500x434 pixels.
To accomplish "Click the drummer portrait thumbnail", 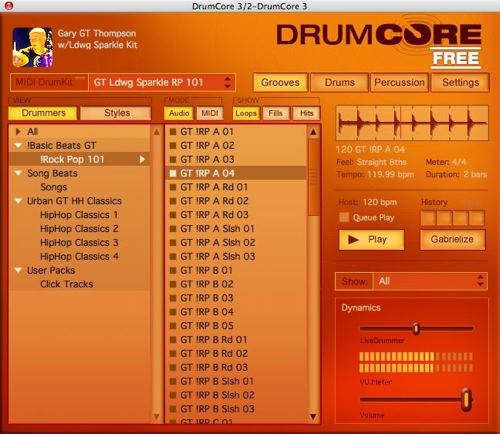I will pos(33,47).
